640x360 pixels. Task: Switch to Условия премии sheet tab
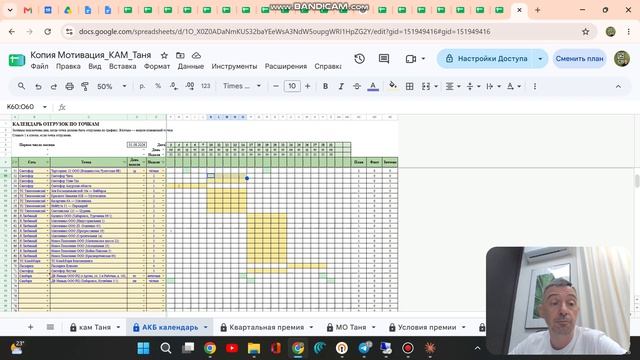coord(427,327)
